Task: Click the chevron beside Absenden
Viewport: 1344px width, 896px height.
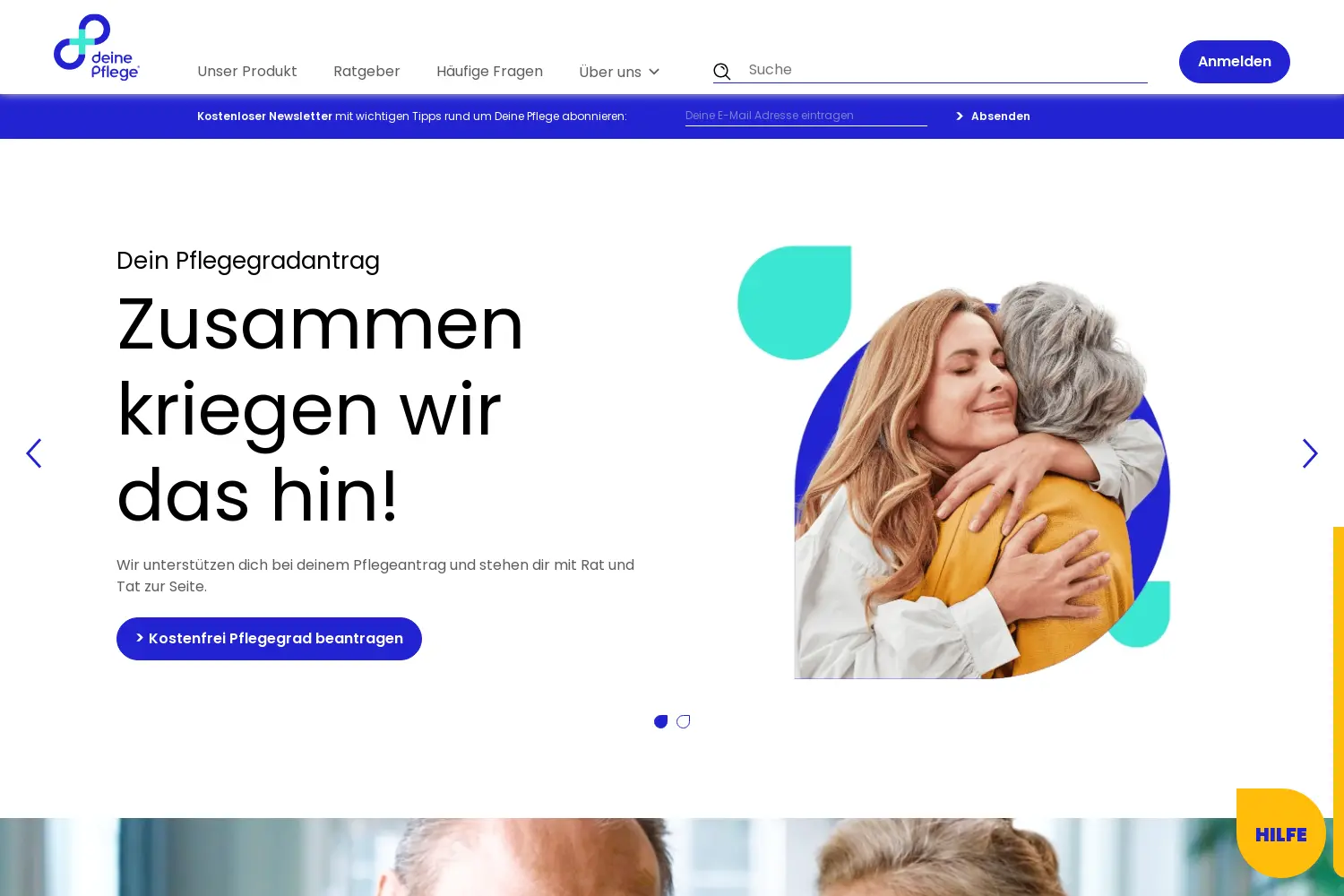Action: coord(960,116)
